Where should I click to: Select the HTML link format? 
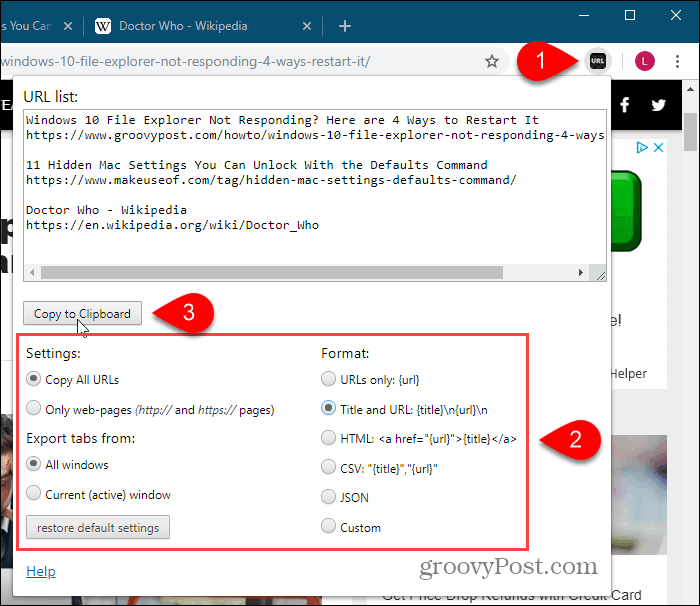[x=328, y=438]
